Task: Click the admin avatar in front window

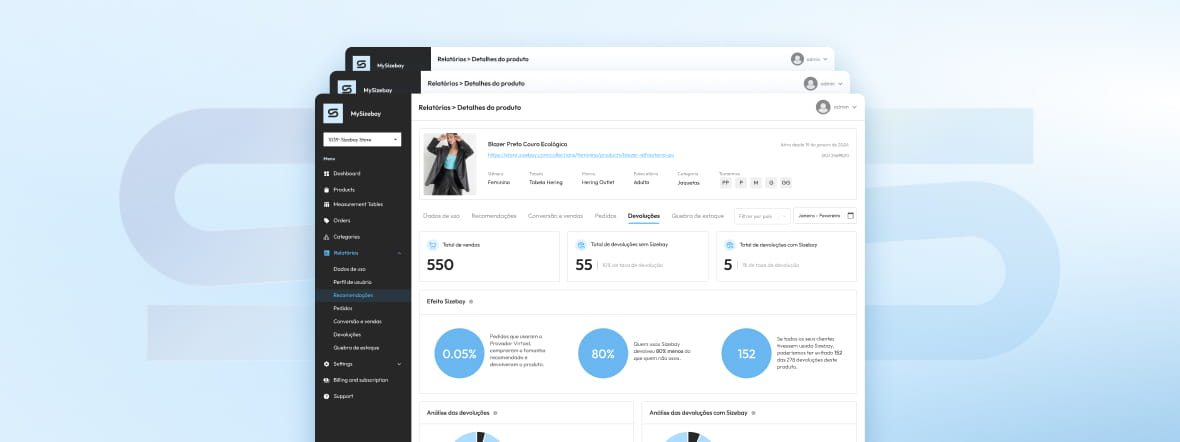Action: [x=823, y=107]
